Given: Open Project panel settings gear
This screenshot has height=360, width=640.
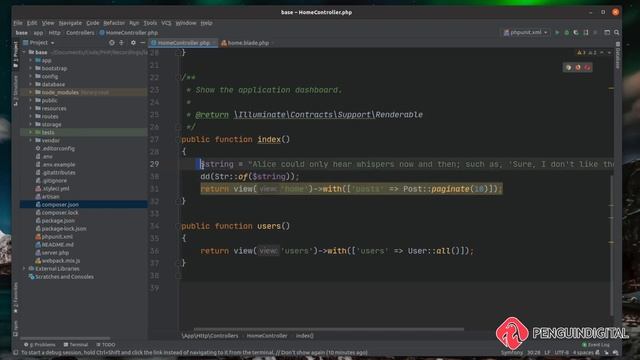Looking at the screenshot, I should 133,42.
